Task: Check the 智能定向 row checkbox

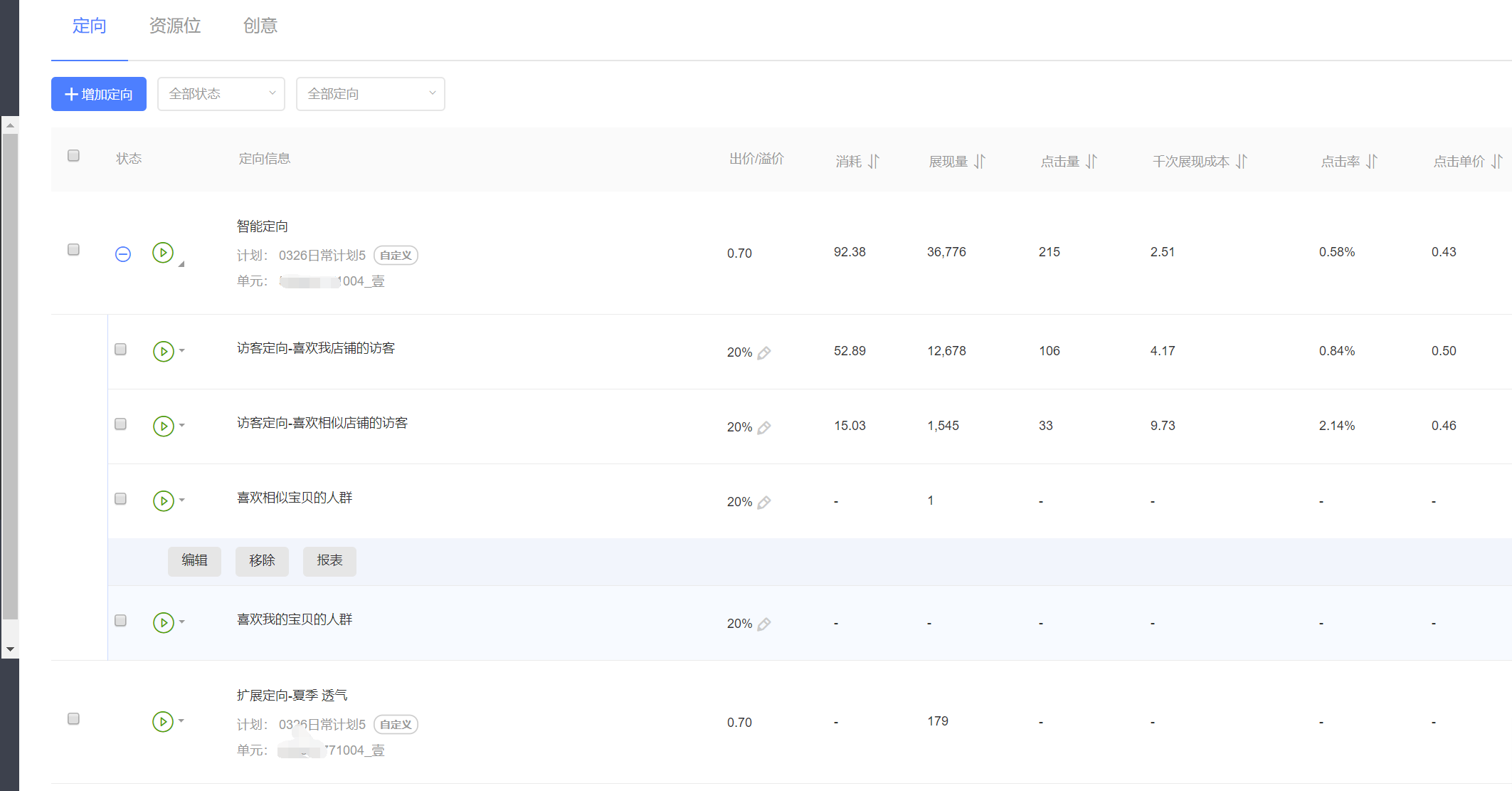Action: point(73,249)
